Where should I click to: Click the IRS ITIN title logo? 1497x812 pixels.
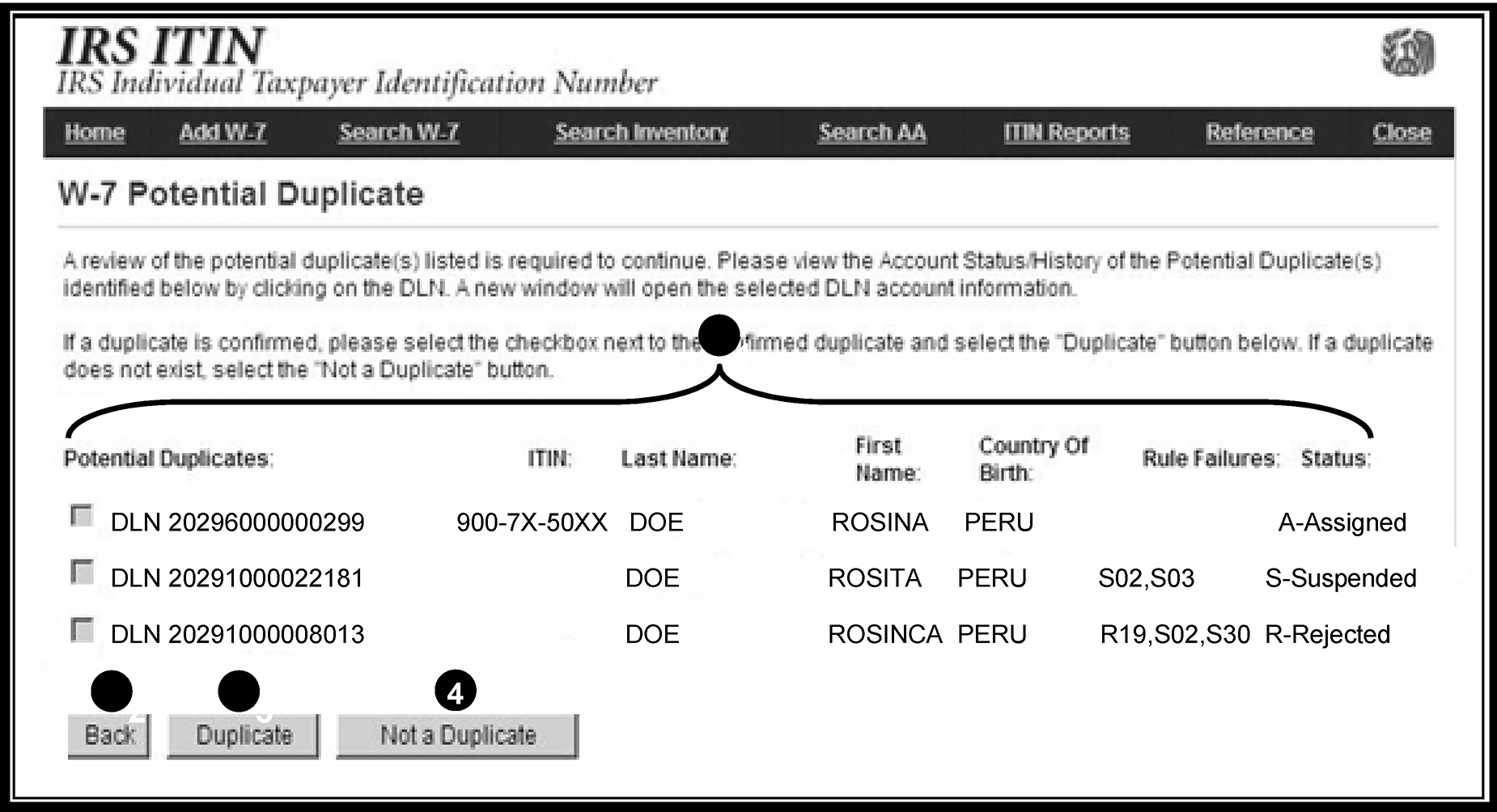point(161,47)
